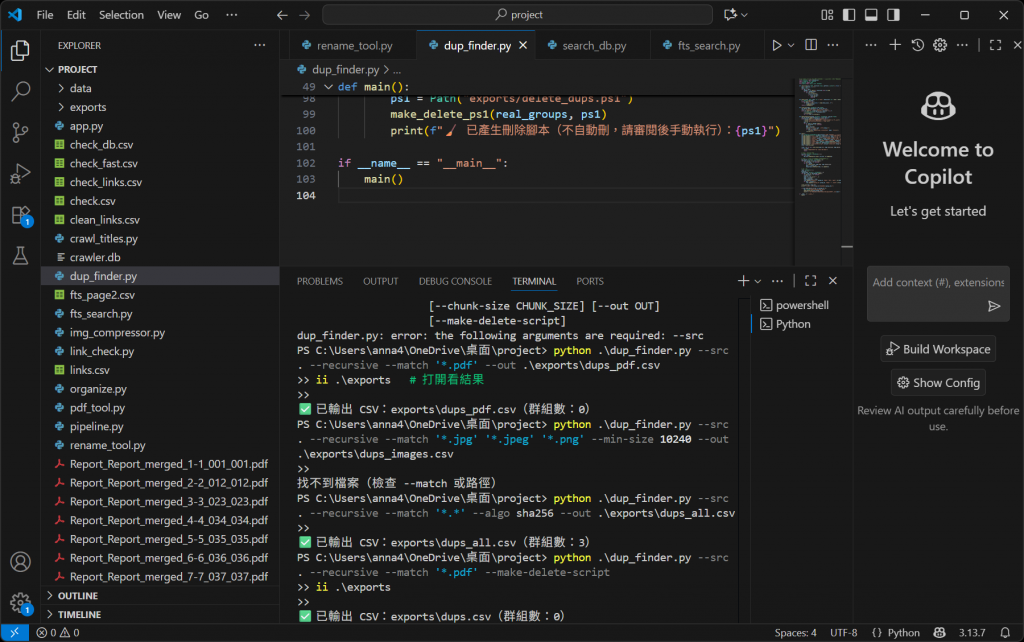This screenshot has height=642, width=1024.
Task: Toggle the bottom panel layout button
Action: coord(870,15)
